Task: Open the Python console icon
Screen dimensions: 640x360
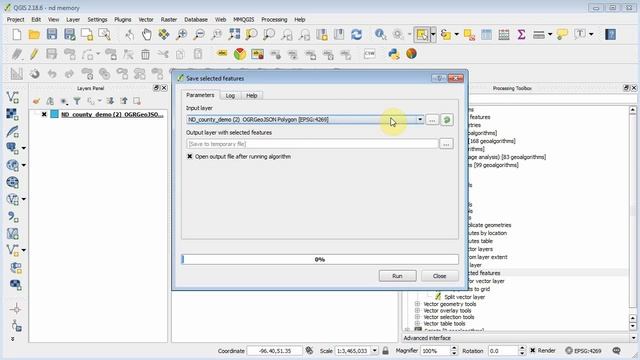Action: [x=394, y=54]
